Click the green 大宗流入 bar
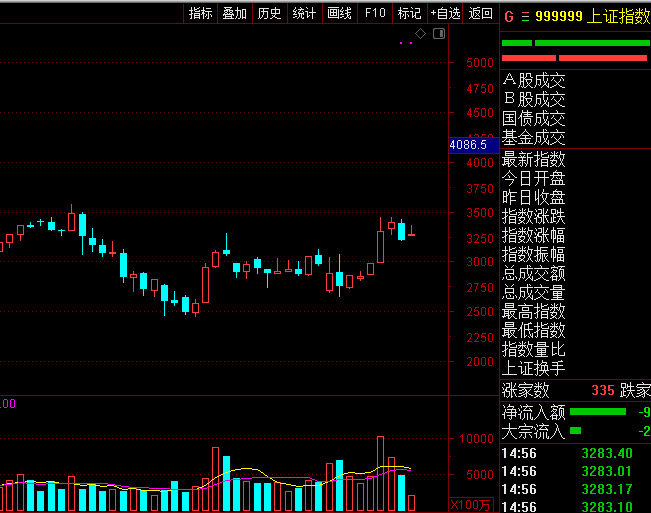This screenshot has width=651, height=513. (x=575, y=431)
